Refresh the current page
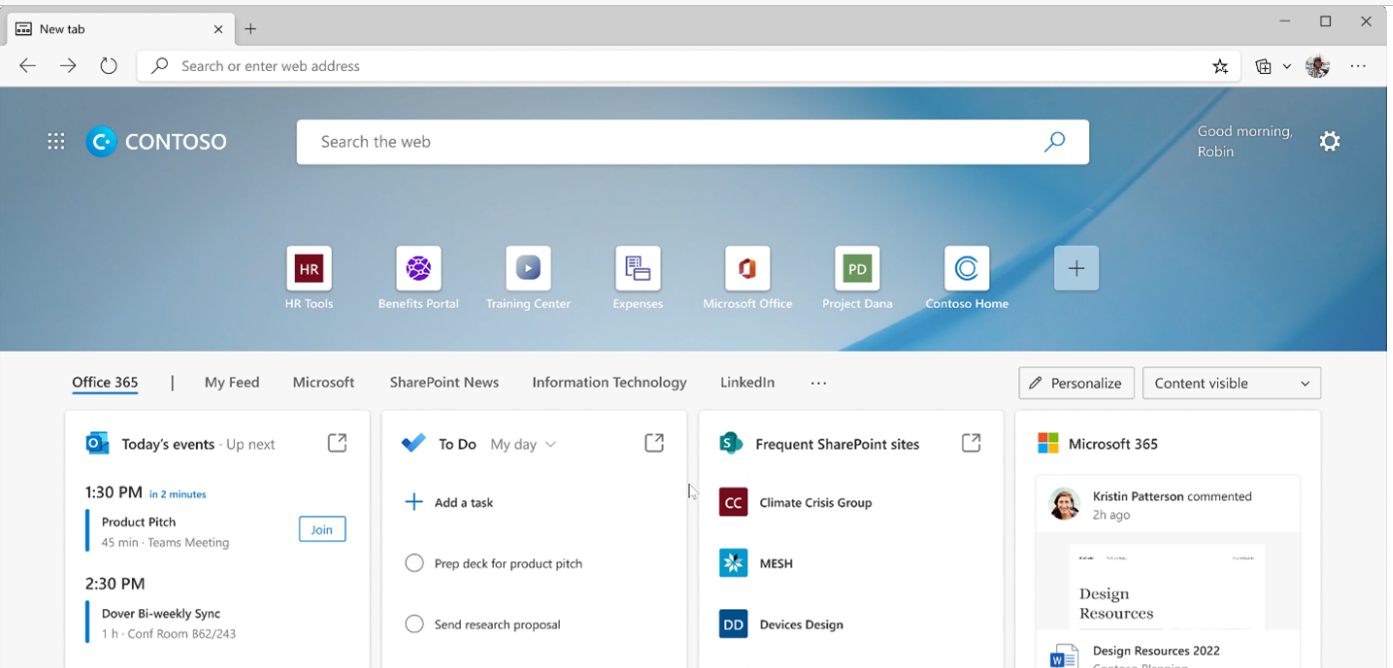The height and width of the screenshot is (668, 1393). [108, 66]
